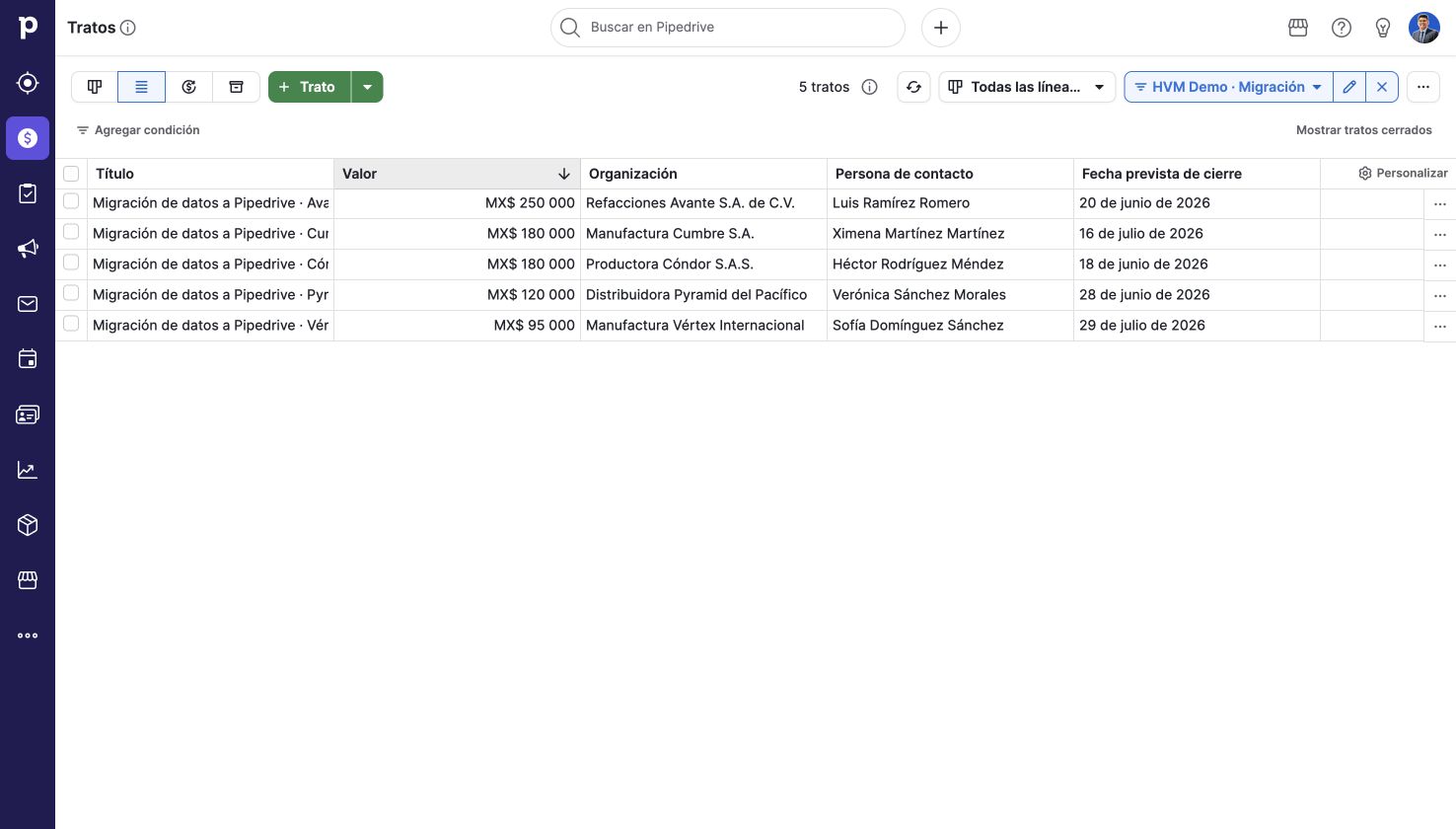Screen dimensions: 1456x829
Task: Open Todas las líneas pipeline dropdown
Action: [x=1027, y=87]
